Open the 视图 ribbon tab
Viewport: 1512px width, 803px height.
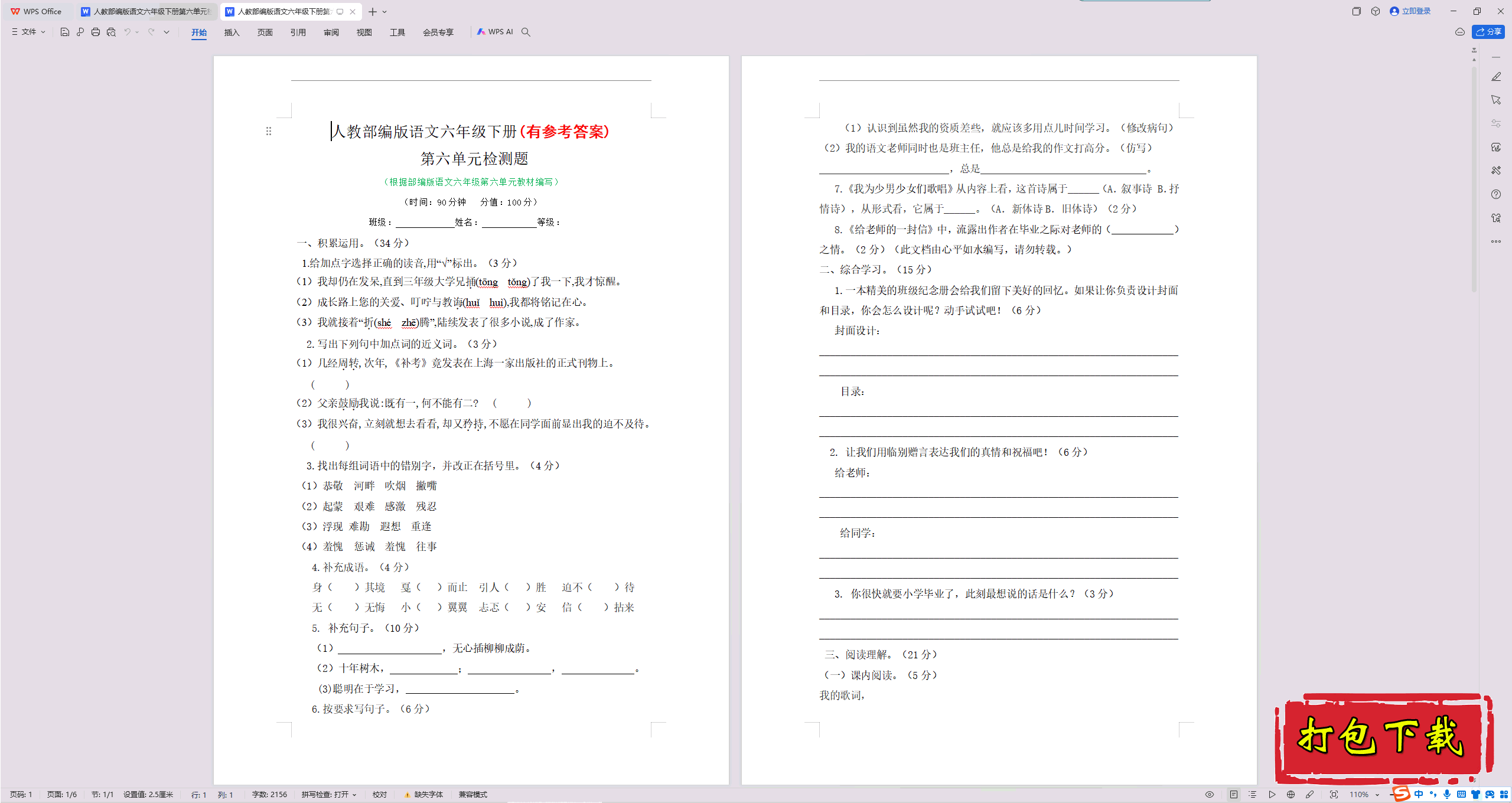(364, 32)
